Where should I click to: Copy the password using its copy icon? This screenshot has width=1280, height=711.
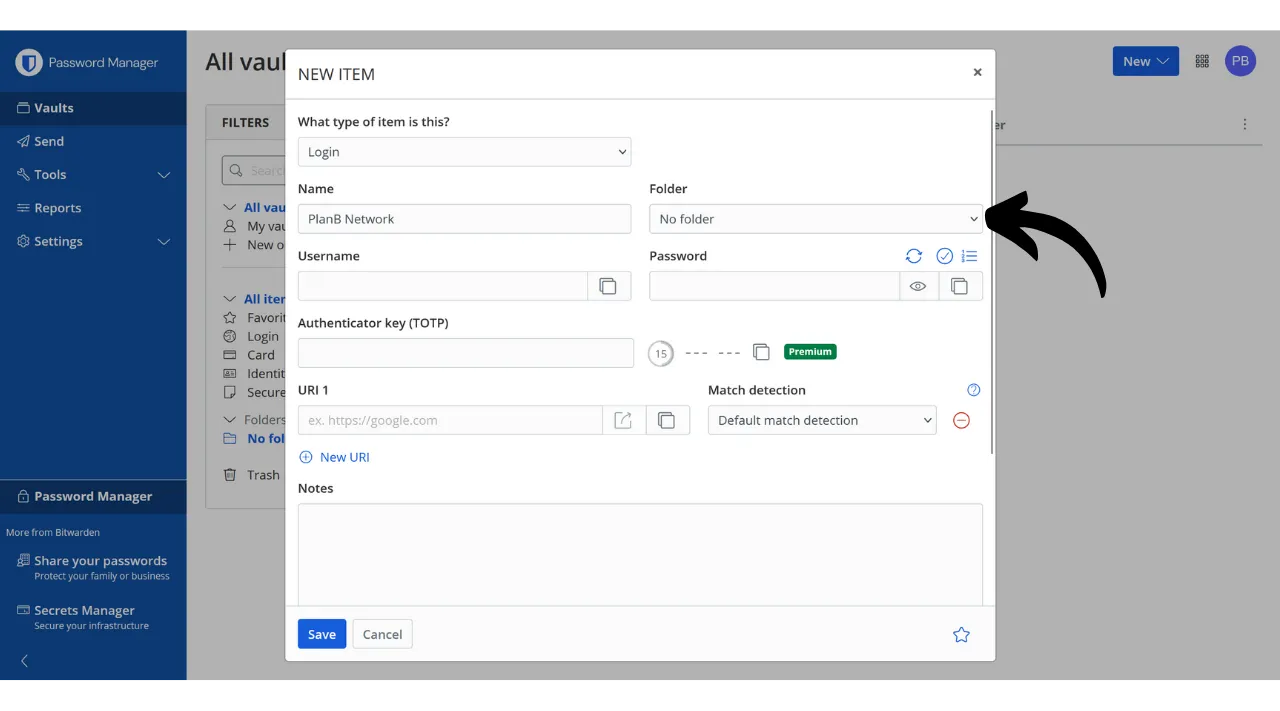pos(960,286)
